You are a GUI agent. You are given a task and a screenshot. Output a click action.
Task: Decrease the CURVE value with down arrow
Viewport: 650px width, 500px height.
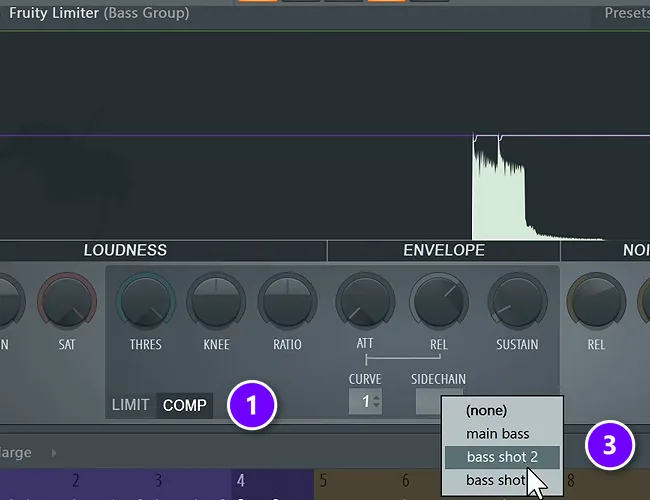click(x=376, y=404)
